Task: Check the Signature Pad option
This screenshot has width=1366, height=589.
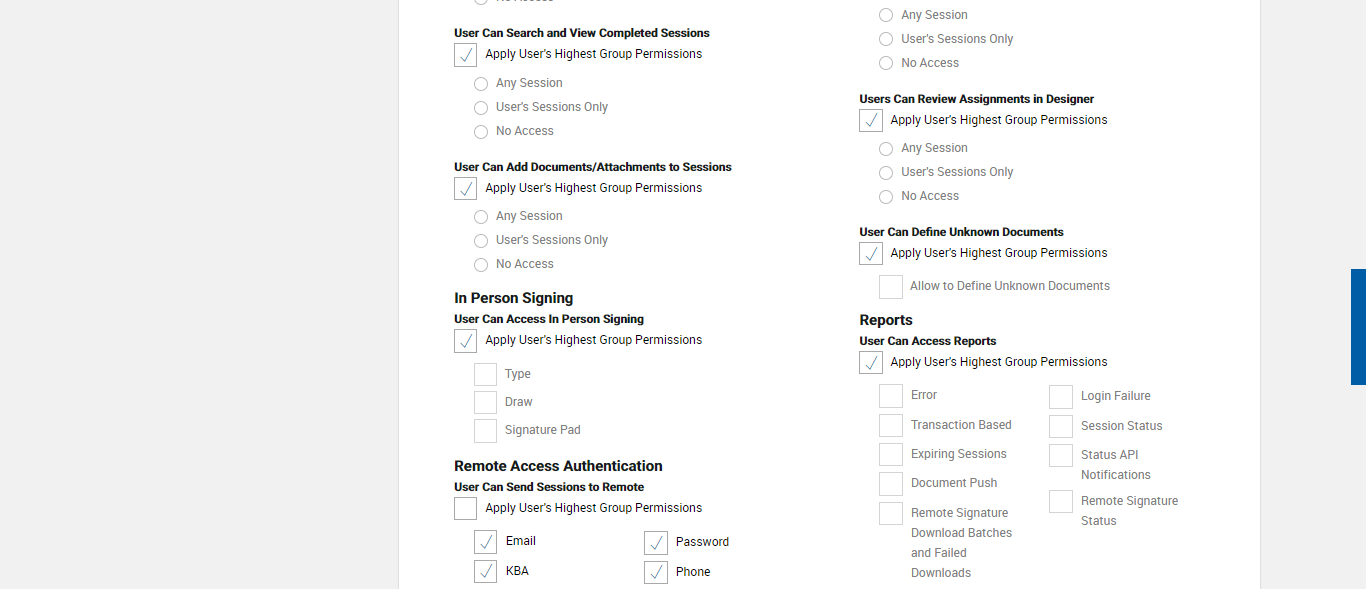Action: click(x=485, y=431)
